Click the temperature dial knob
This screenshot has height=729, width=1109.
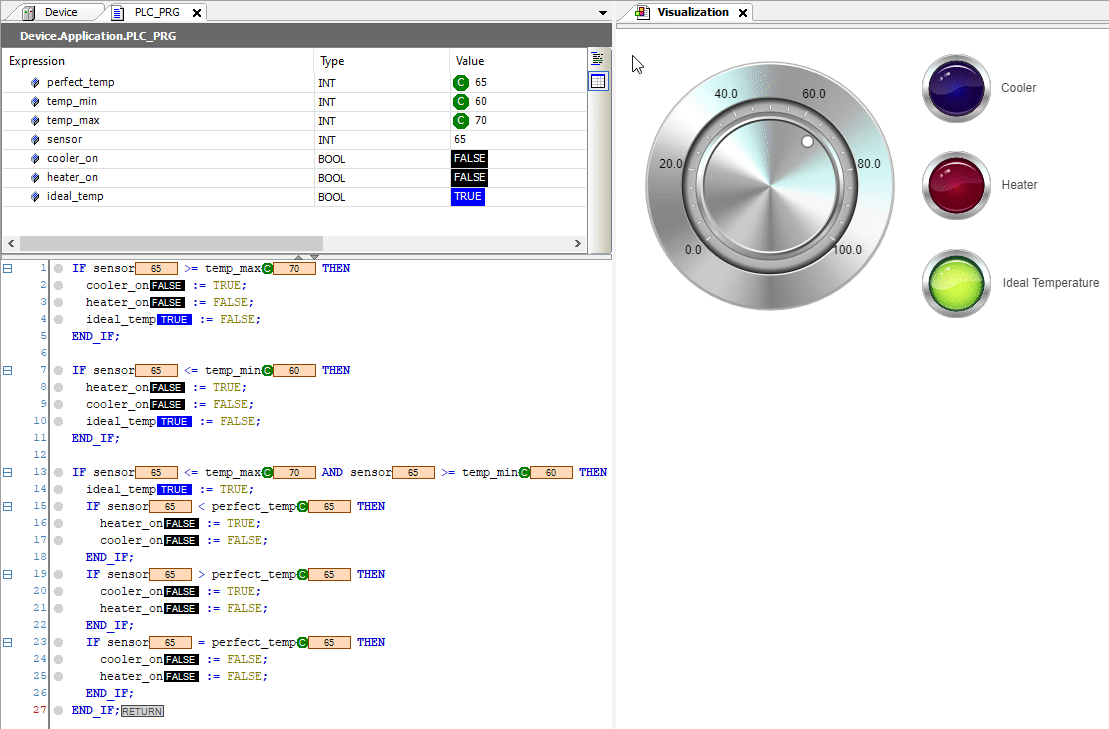pos(770,187)
